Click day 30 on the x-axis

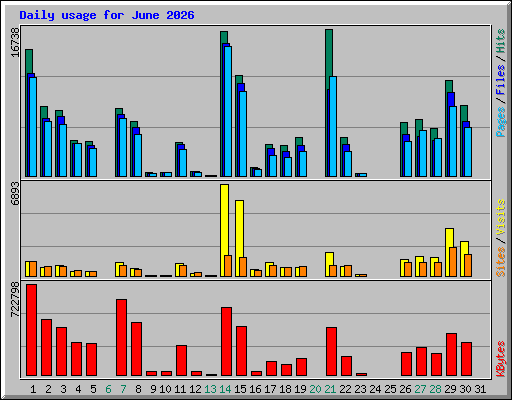[x=465, y=389]
